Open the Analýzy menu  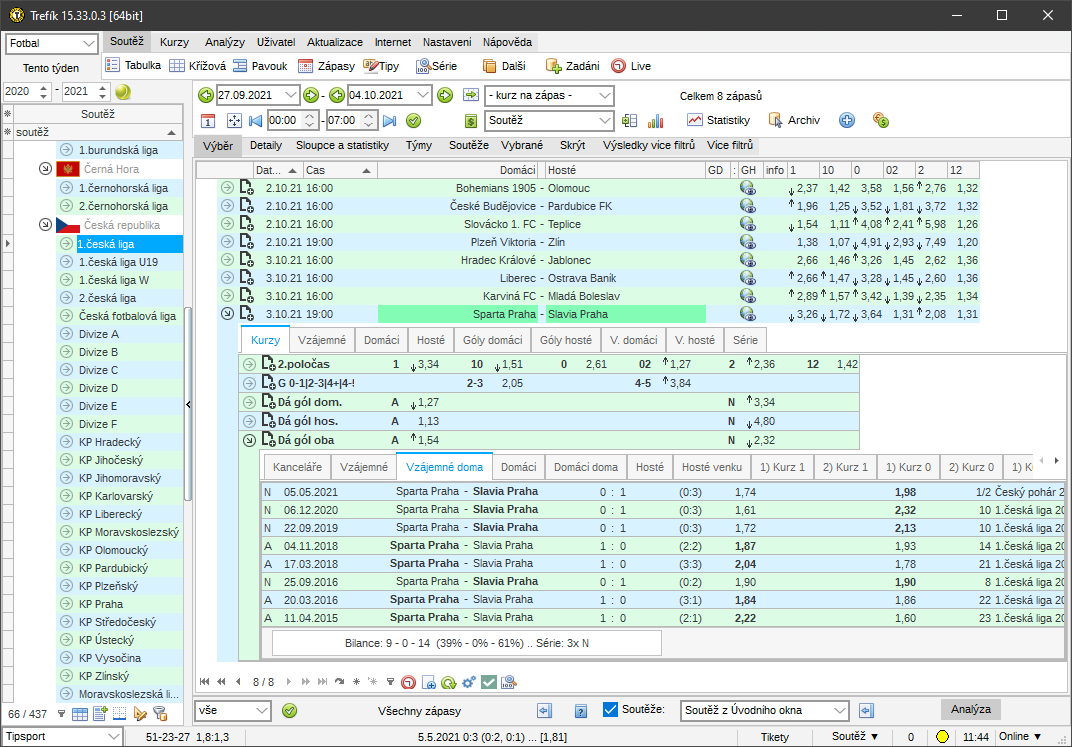224,42
